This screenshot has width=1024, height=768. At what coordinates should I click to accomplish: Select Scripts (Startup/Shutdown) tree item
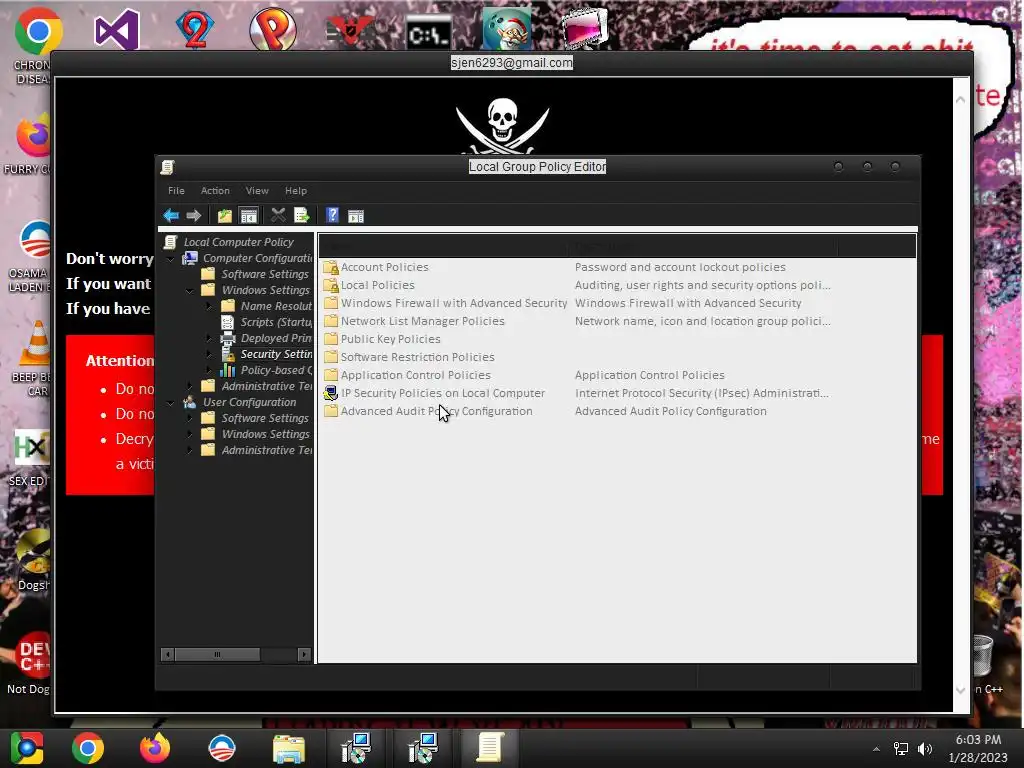click(276, 322)
